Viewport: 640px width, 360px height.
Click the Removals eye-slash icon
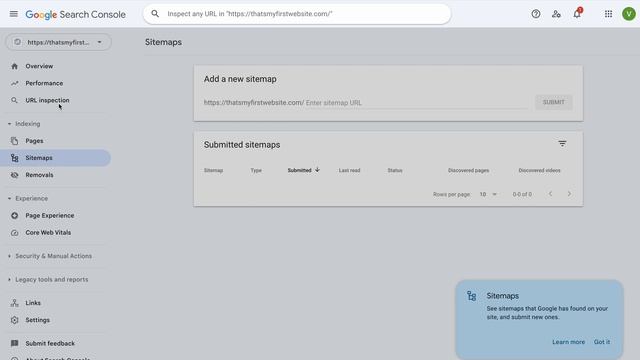[15, 175]
